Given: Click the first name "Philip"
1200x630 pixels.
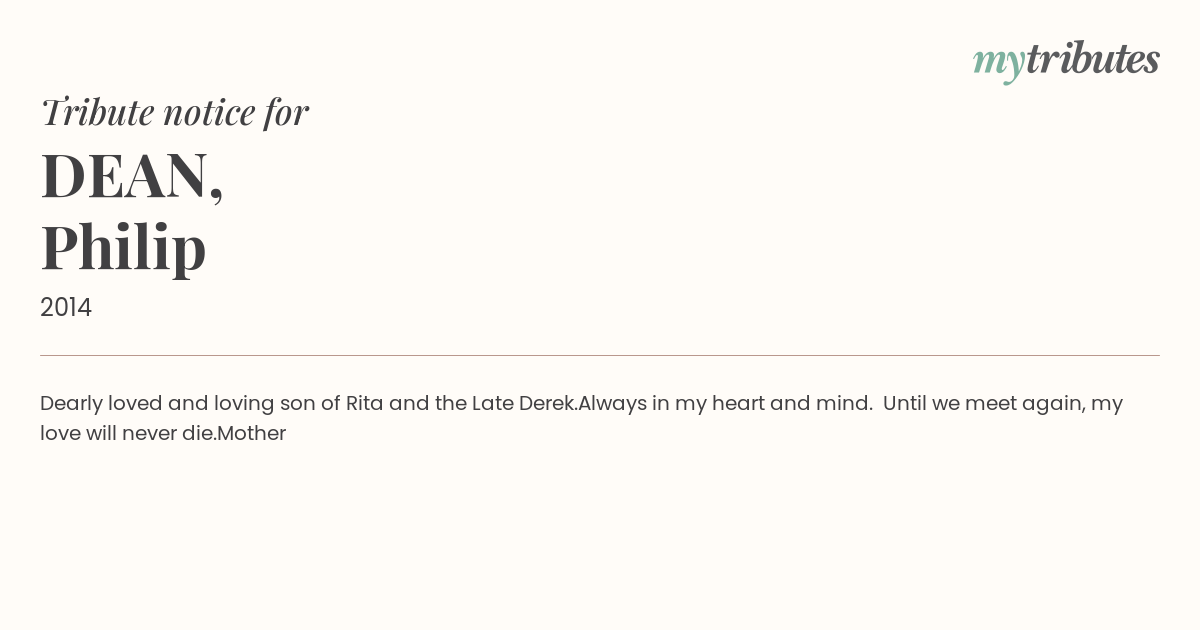Looking at the screenshot, I should click(123, 247).
